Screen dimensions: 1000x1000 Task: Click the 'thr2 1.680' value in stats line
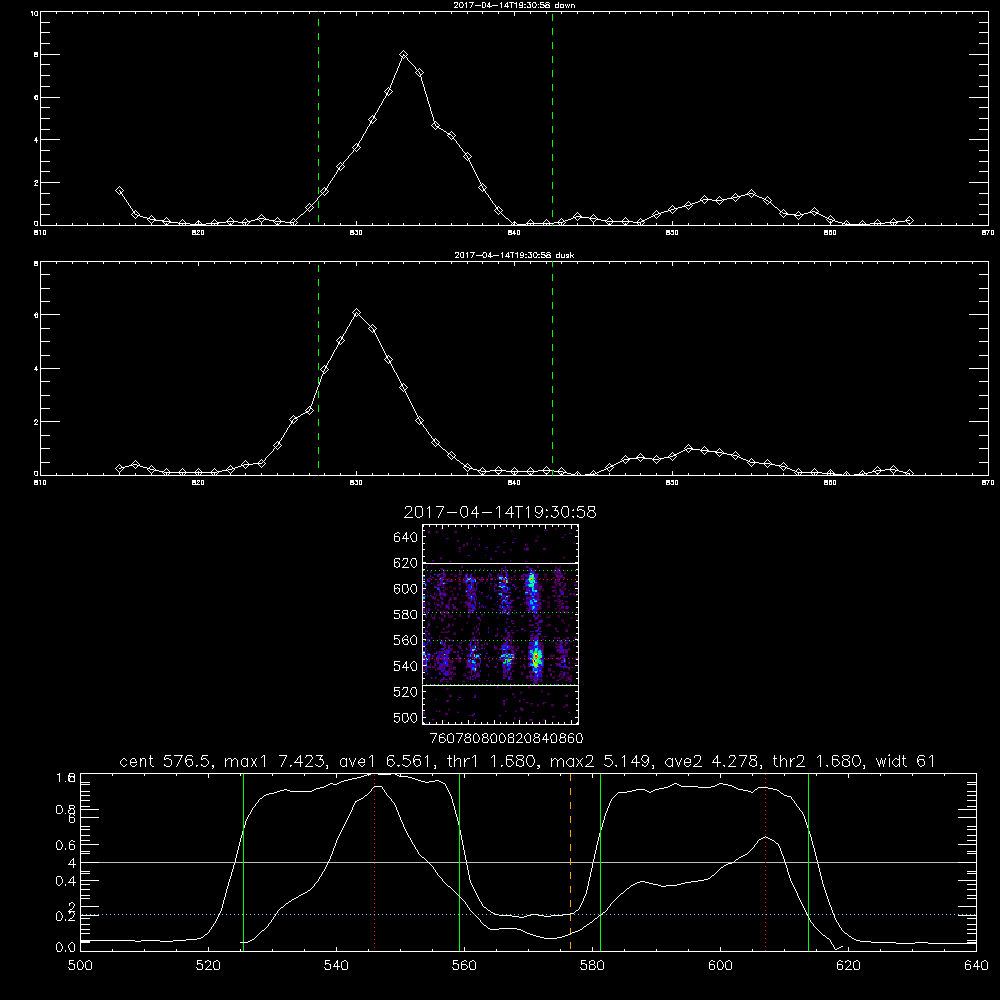pos(818,761)
